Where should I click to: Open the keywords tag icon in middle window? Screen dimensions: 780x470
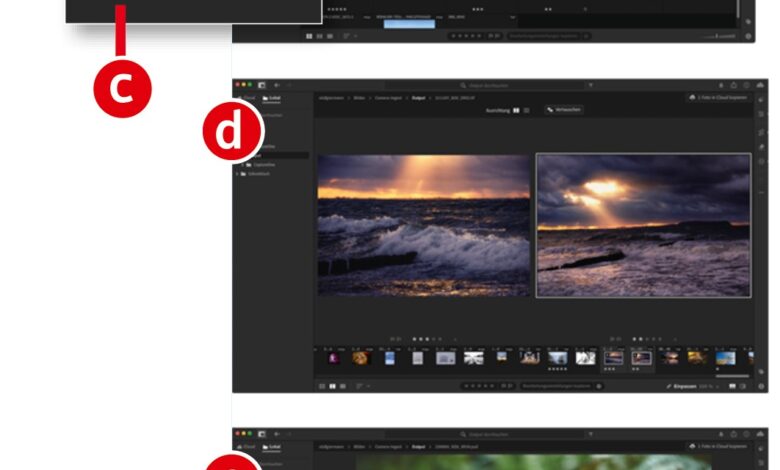[x=761, y=372]
